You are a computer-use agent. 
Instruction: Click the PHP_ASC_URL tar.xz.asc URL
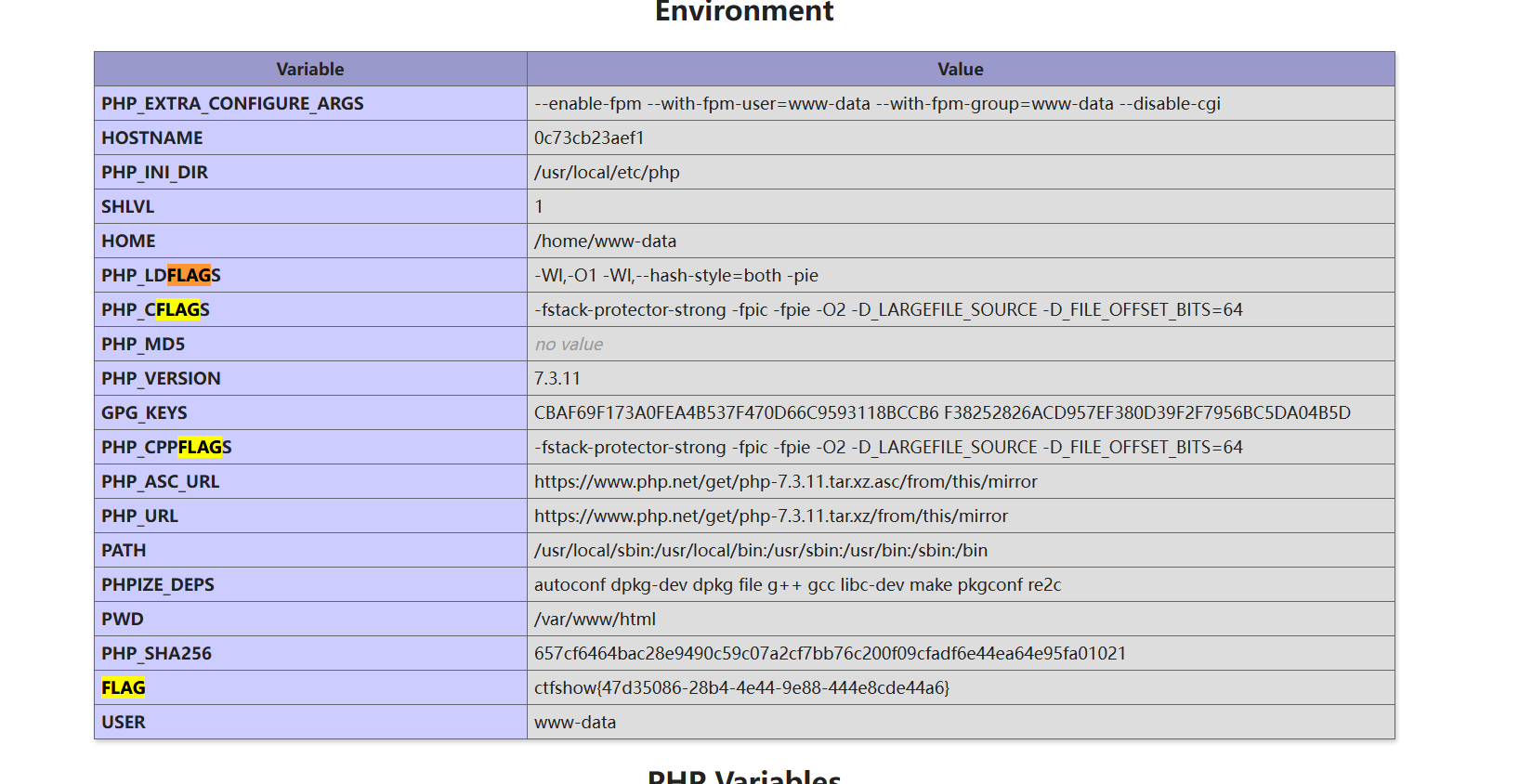click(x=785, y=482)
